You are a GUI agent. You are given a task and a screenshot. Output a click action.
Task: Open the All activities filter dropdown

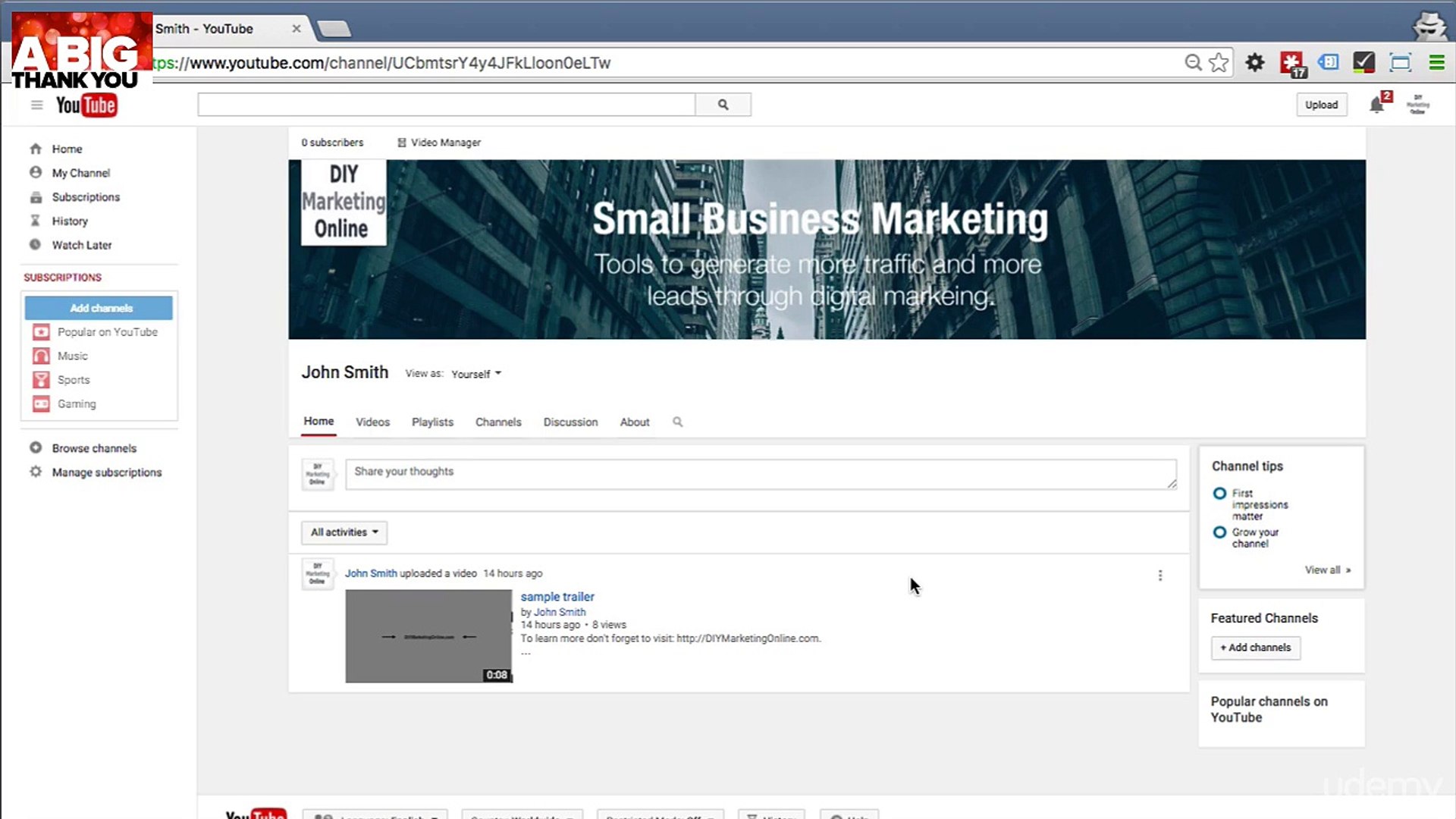point(343,532)
